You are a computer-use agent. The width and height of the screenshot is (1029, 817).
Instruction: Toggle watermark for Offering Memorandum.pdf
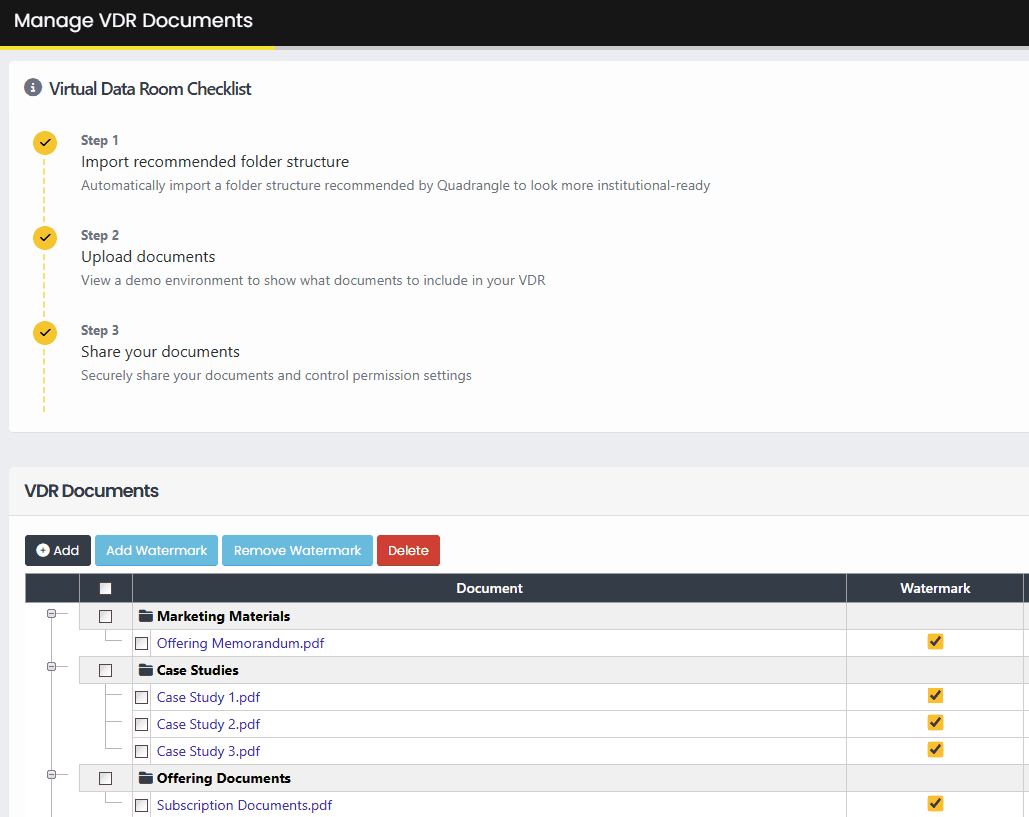point(935,642)
